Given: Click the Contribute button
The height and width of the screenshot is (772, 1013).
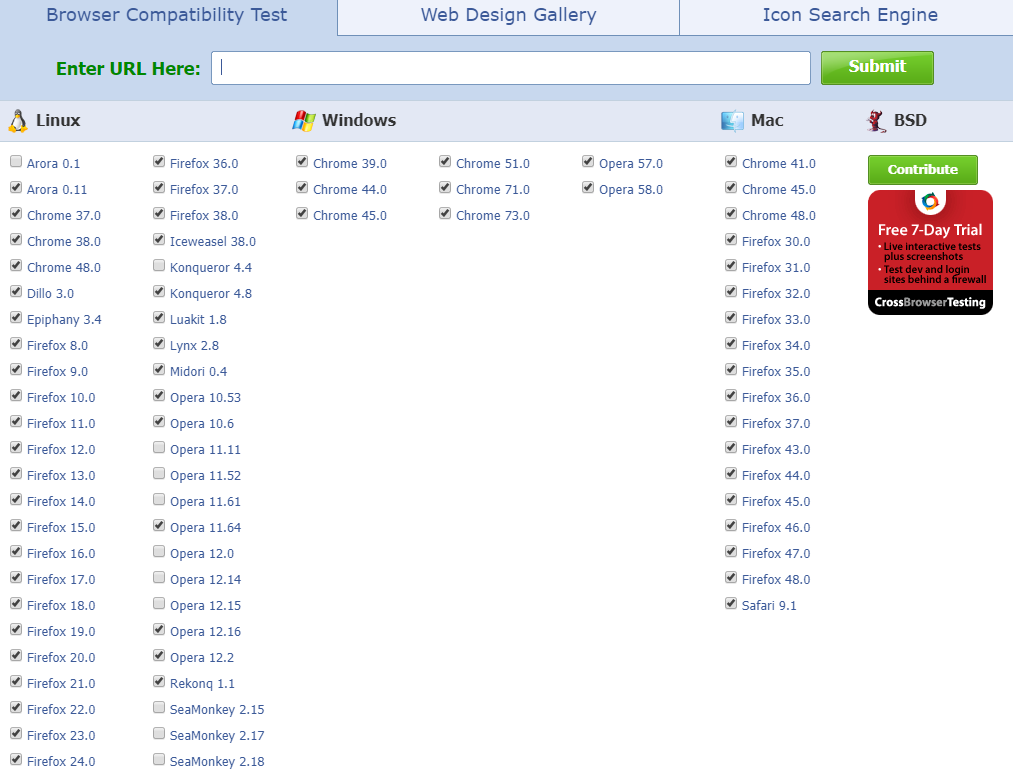Looking at the screenshot, I should pyautogui.click(x=923, y=170).
